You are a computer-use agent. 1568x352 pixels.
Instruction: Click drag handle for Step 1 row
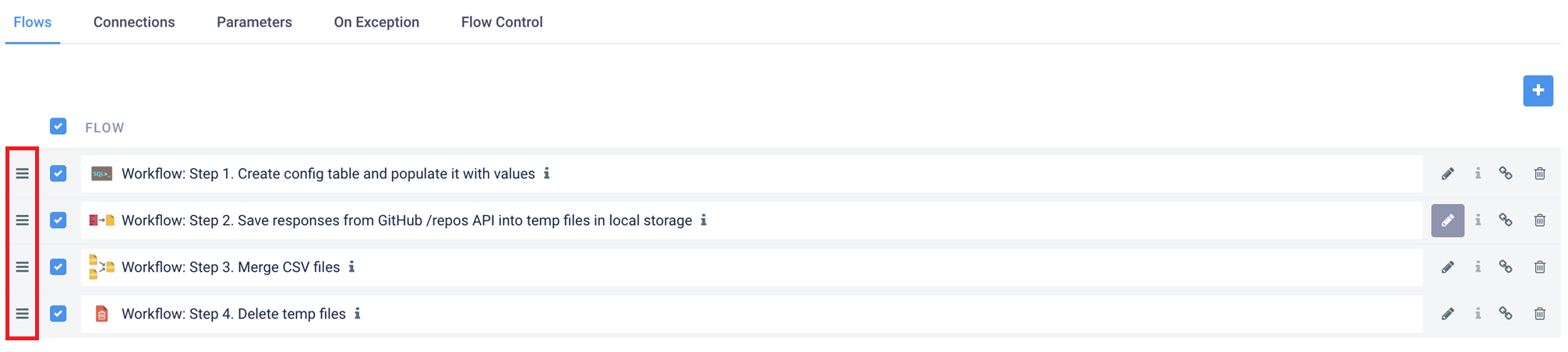pyautogui.click(x=23, y=174)
